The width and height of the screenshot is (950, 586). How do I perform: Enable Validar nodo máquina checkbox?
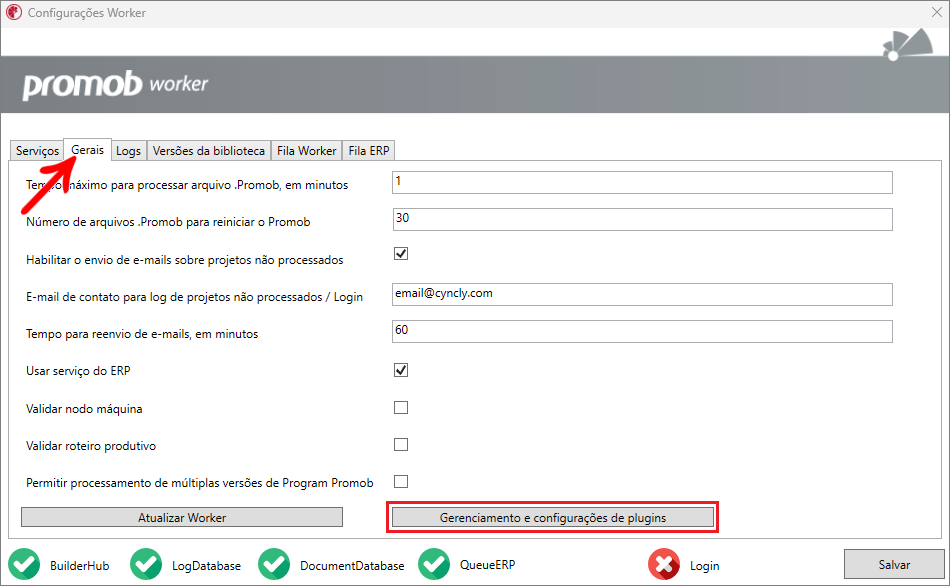[400, 407]
